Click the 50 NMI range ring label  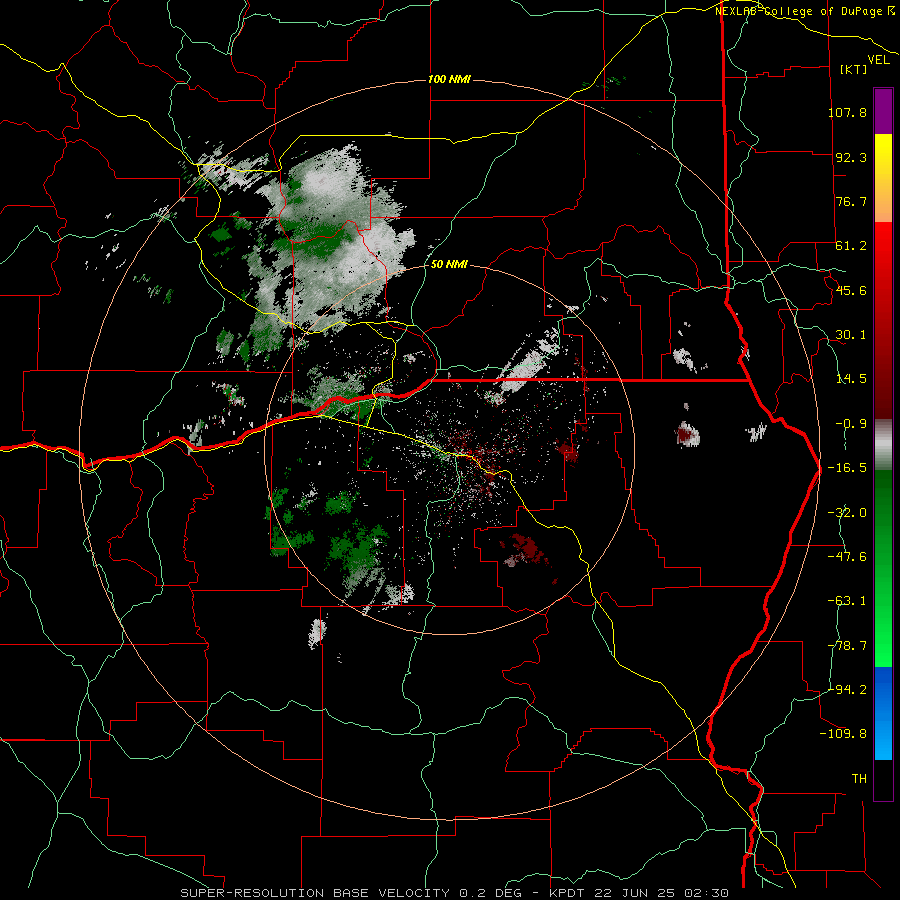[449, 264]
